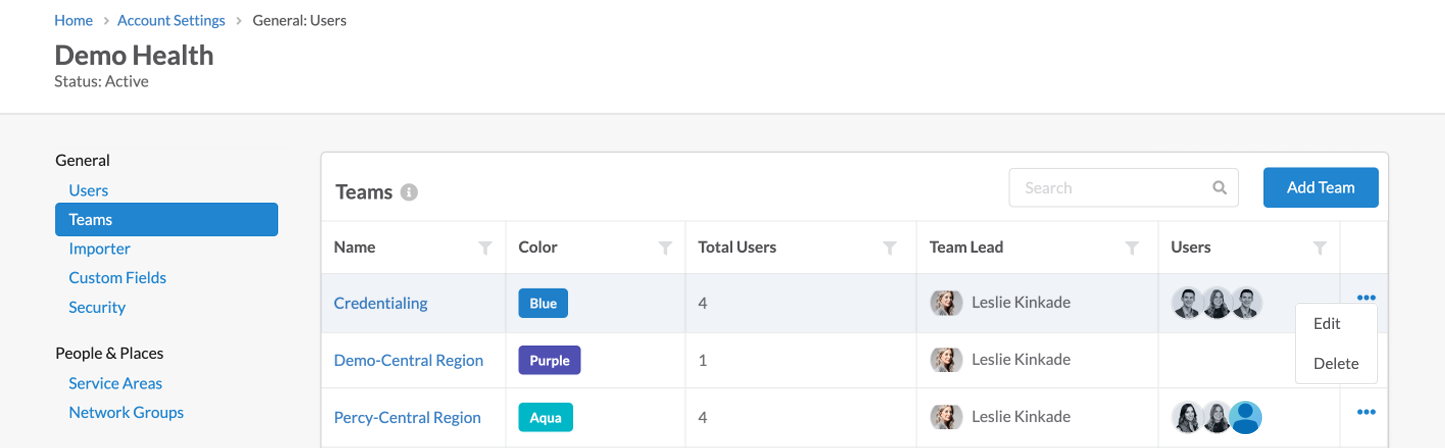Open the Users column filter icon
1445x448 pixels.
pos(1319,247)
